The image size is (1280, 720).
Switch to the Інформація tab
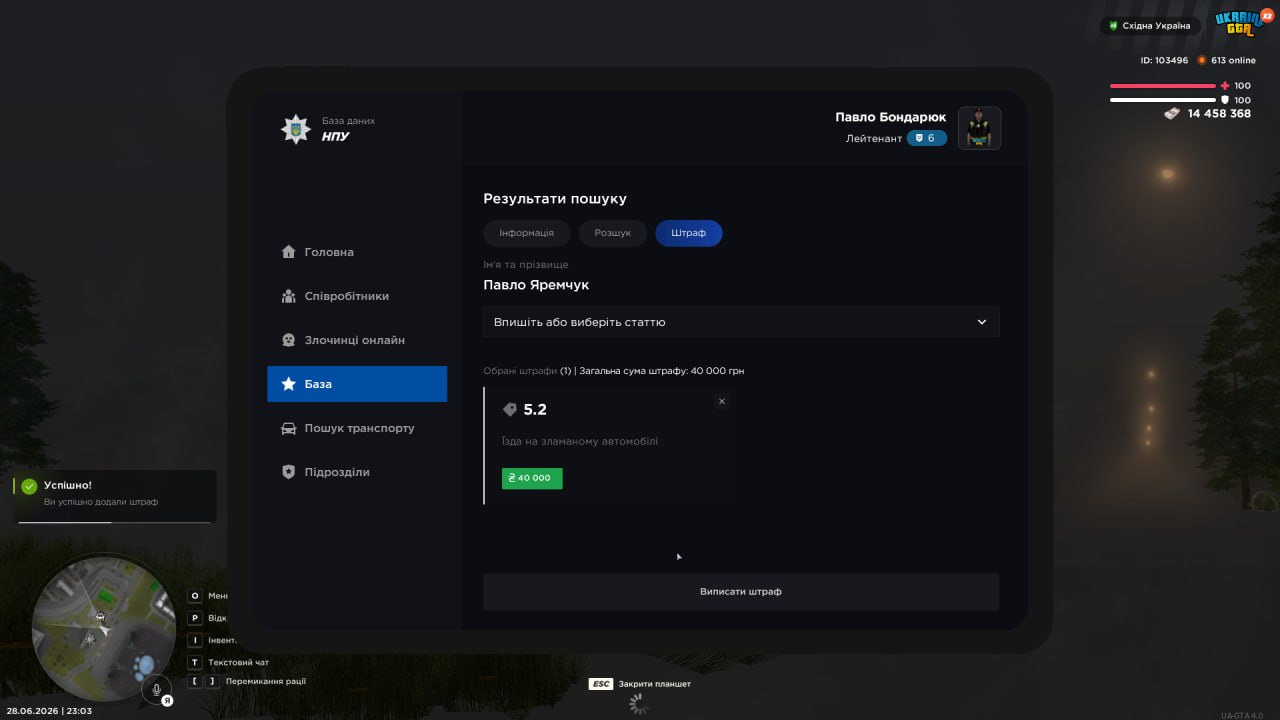[527, 233]
